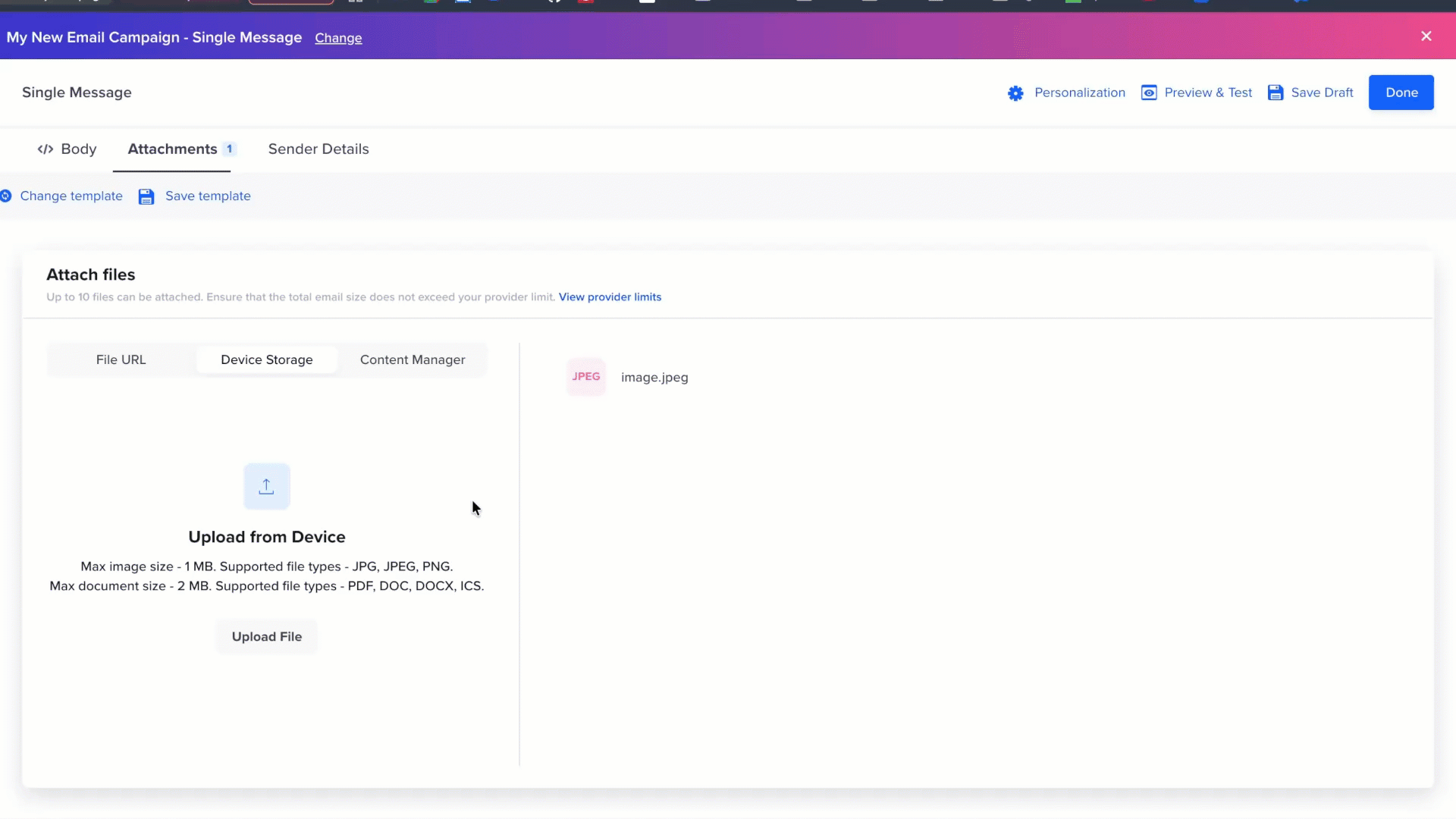
Task: Dismiss the purple campaign banner
Action: pos(1426,36)
